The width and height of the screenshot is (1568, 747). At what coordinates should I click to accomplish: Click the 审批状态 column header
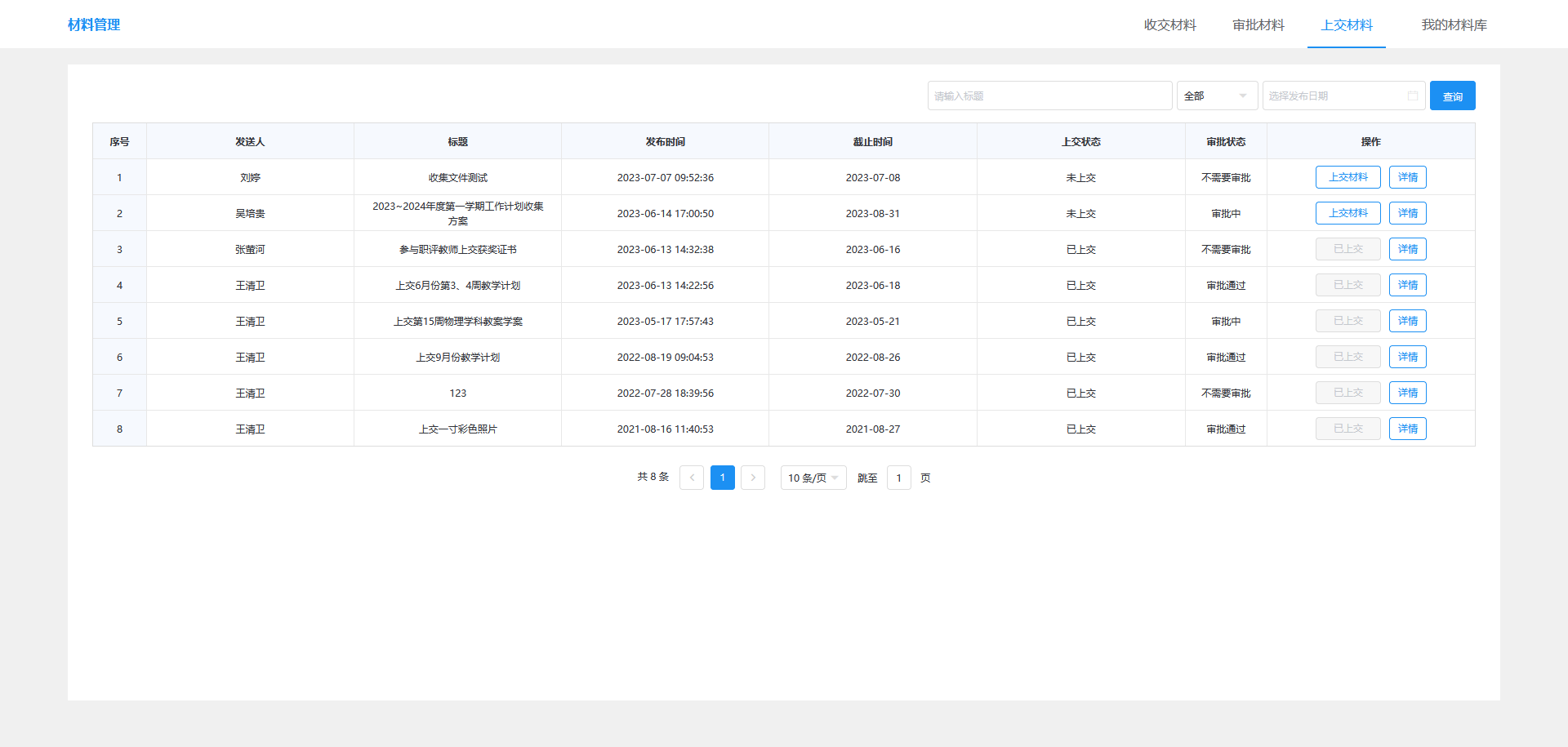[x=1226, y=141]
